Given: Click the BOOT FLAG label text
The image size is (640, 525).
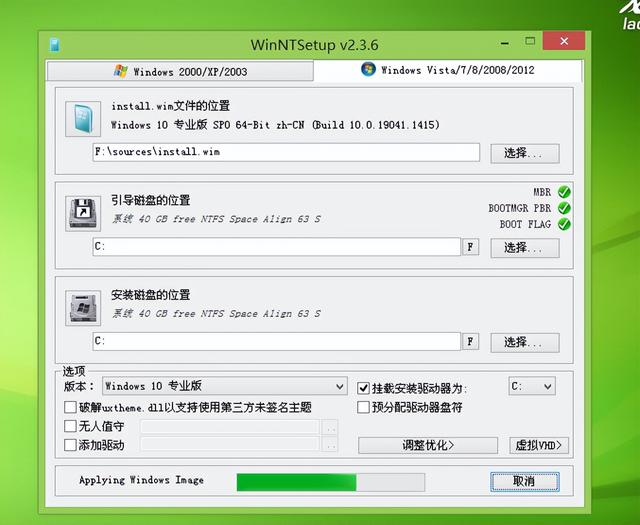Looking at the screenshot, I should point(525,224).
